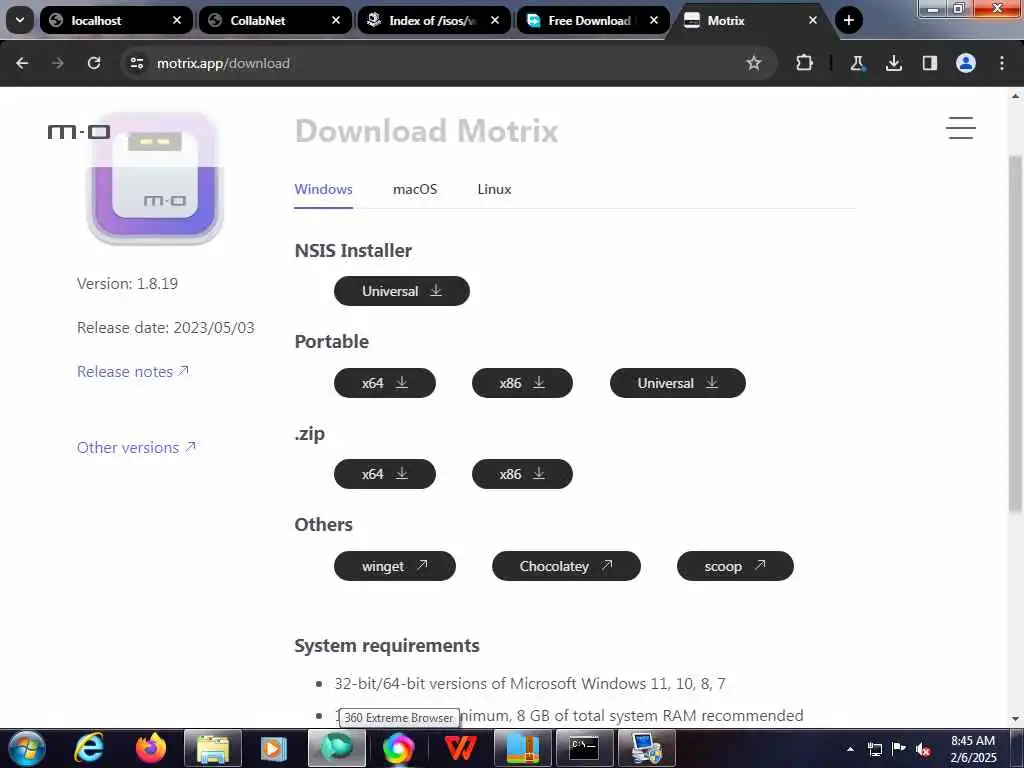Screen dimensions: 1024x768
Task: Toggle the browser side panel
Action: [x=929, y=63]
